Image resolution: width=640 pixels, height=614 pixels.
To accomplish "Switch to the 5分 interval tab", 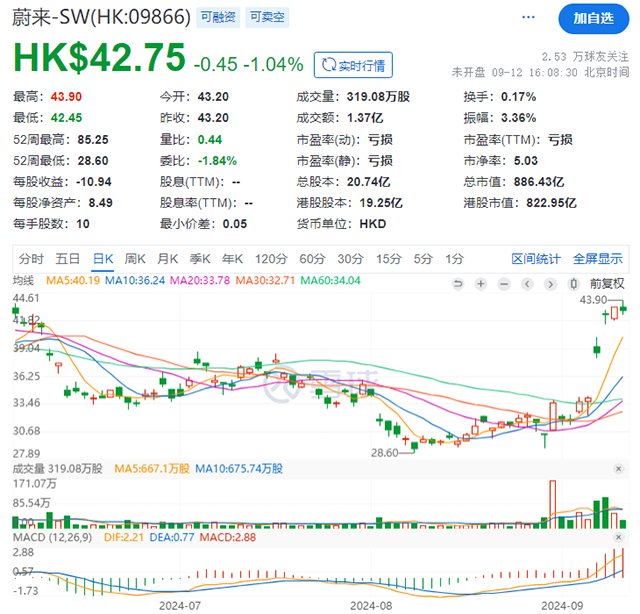I will (x=423, y=259).
